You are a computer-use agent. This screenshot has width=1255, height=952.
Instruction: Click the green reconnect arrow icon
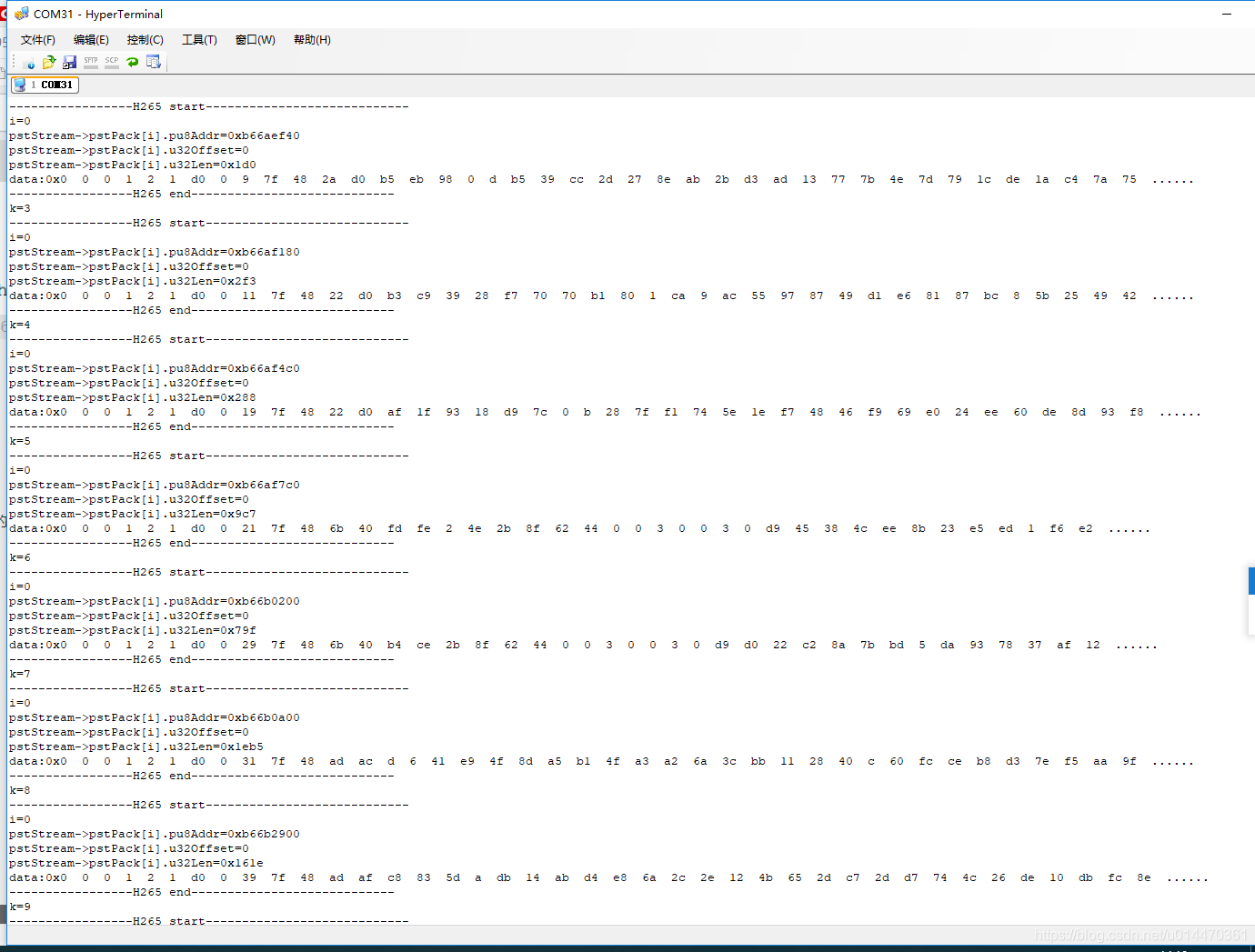pos(133,62)
